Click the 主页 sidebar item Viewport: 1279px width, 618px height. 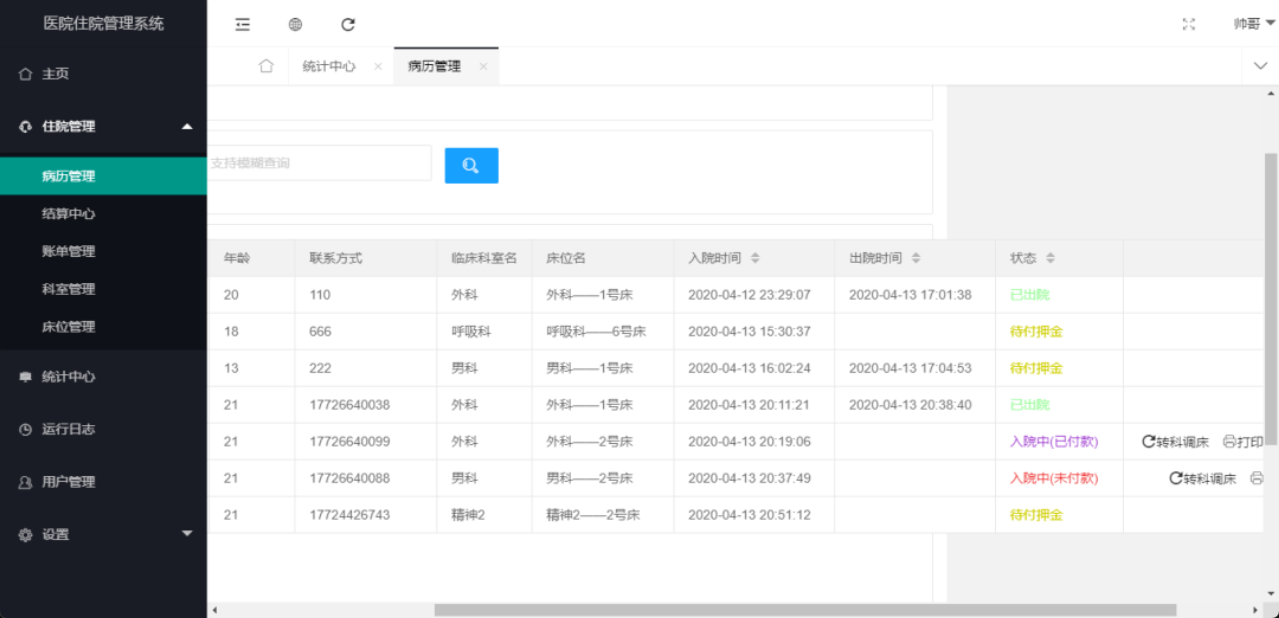click(x=104, y=74)
